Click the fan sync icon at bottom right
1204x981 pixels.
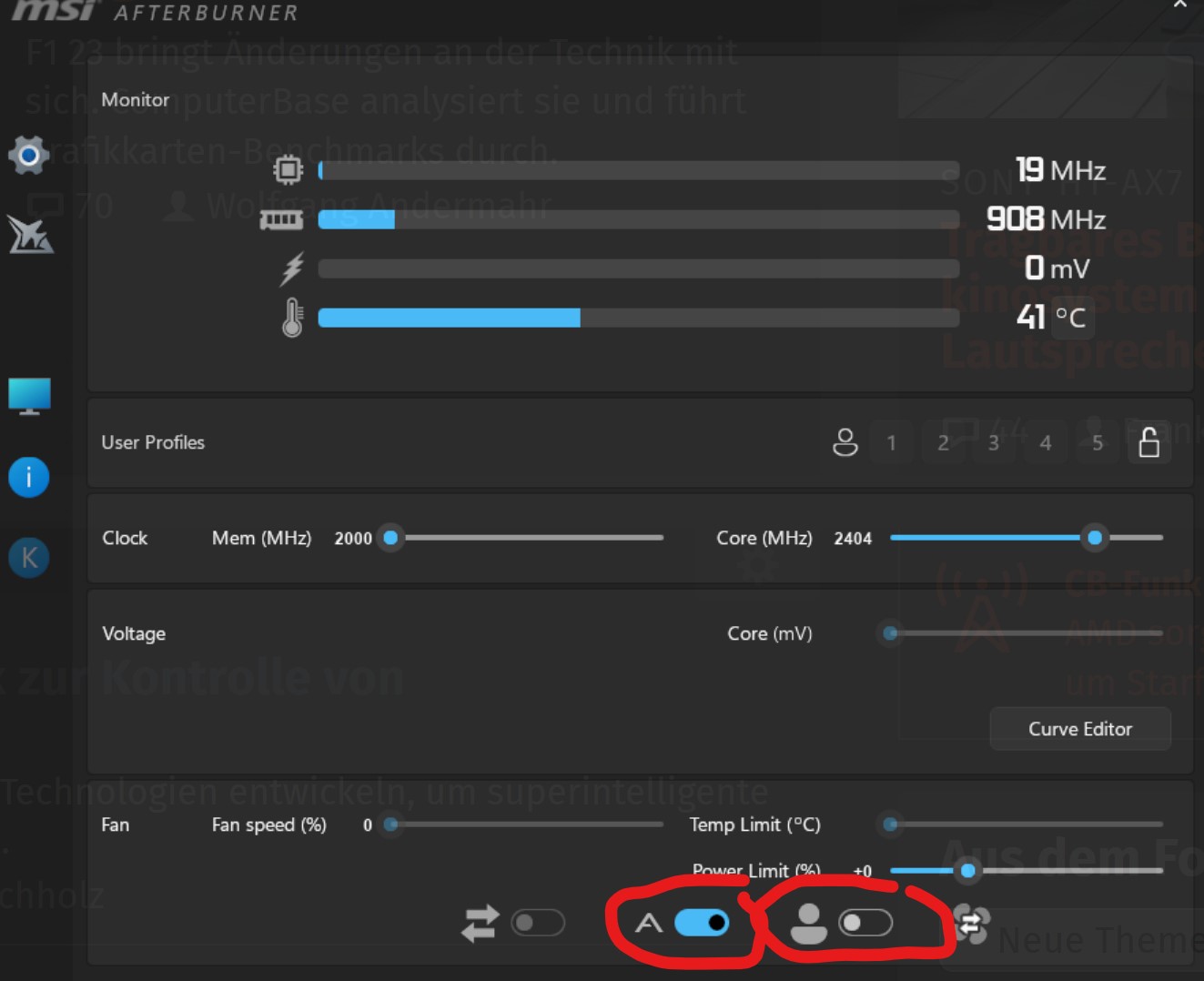[x=972, y=924]
